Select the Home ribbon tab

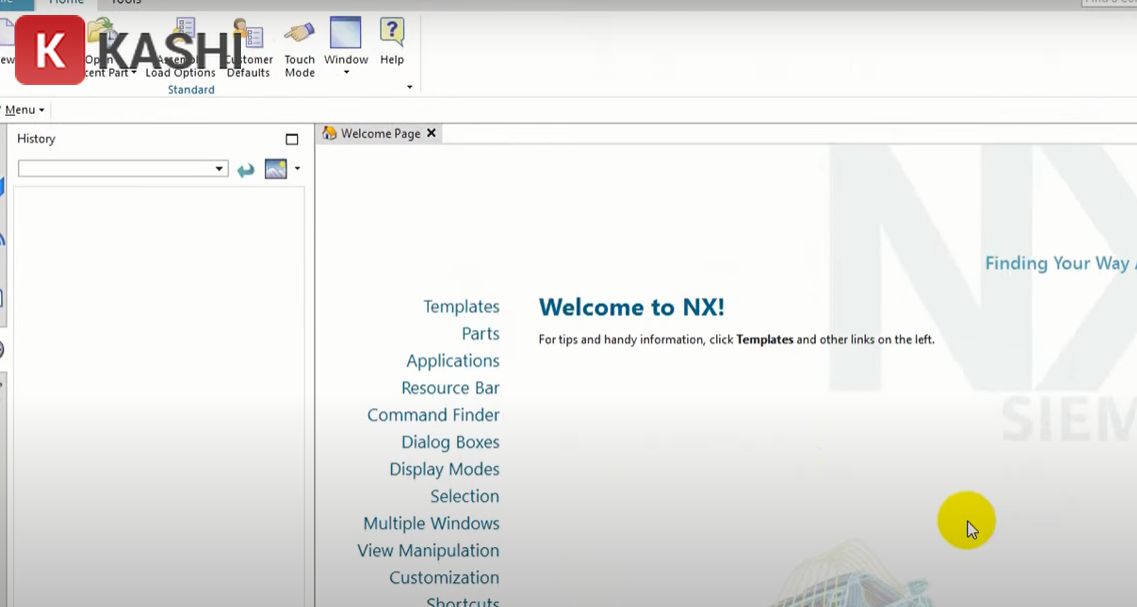coord(65,3)
